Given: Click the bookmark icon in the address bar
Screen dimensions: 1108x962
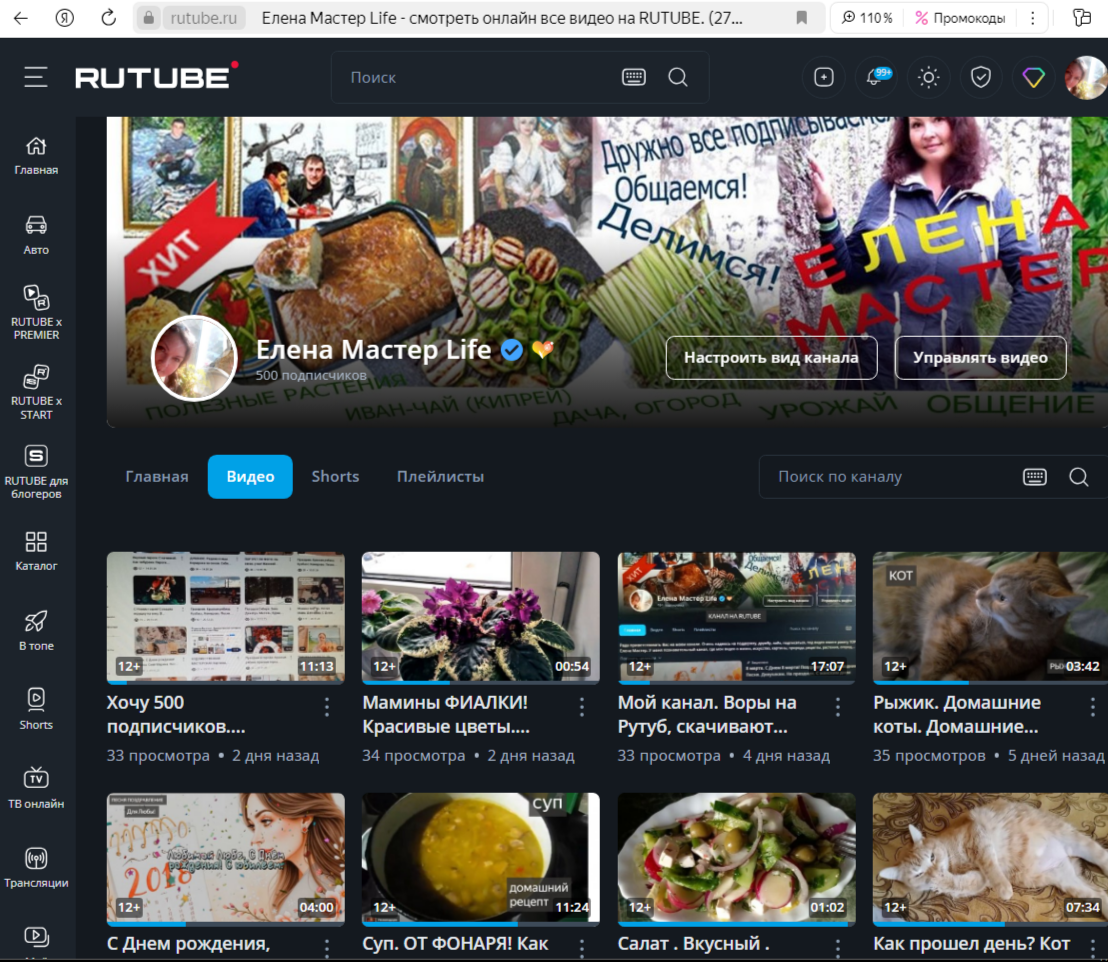Looking at the screenshot, I should tap(801, 18).
